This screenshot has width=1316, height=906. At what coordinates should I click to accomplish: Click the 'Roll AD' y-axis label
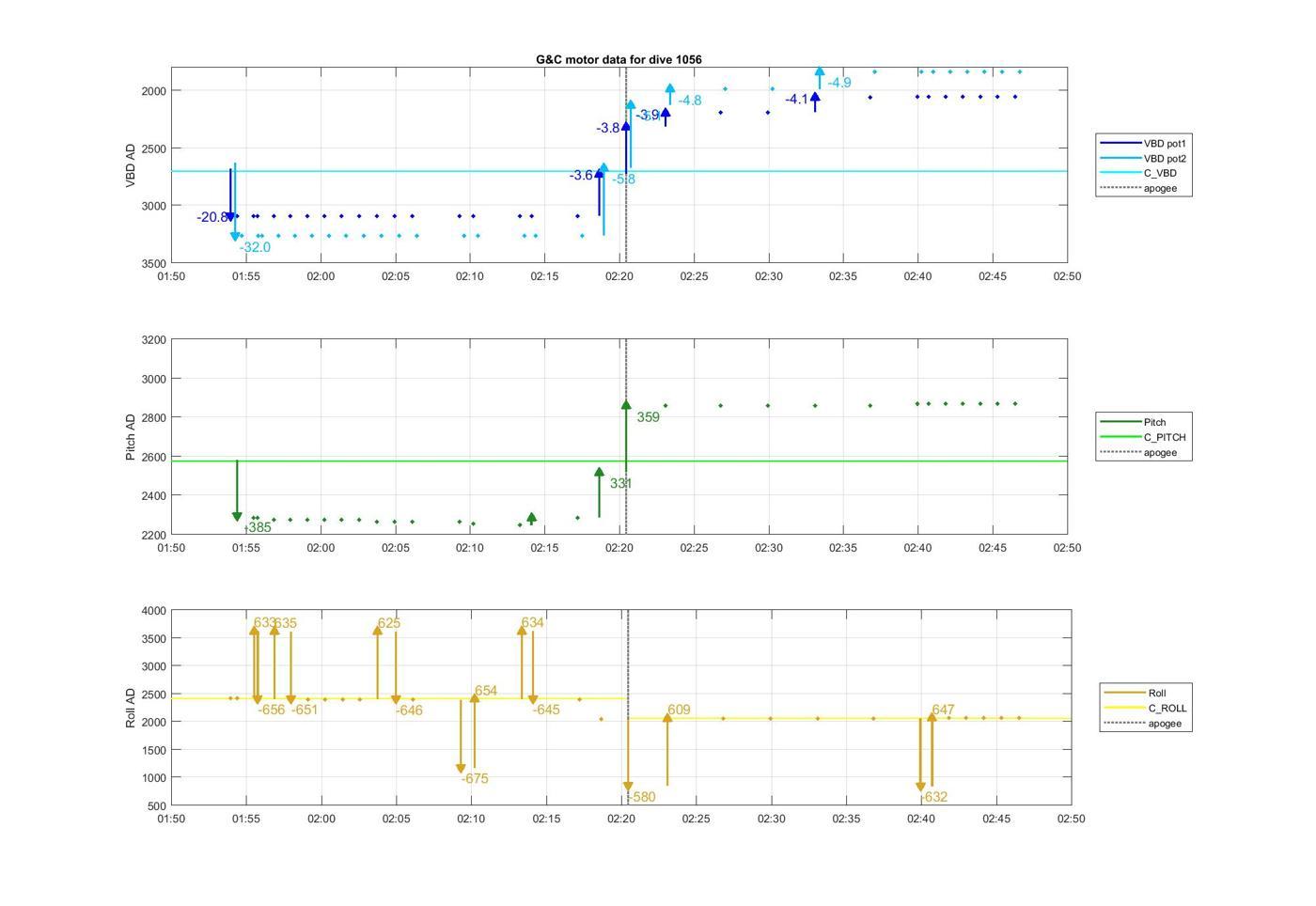131,708
